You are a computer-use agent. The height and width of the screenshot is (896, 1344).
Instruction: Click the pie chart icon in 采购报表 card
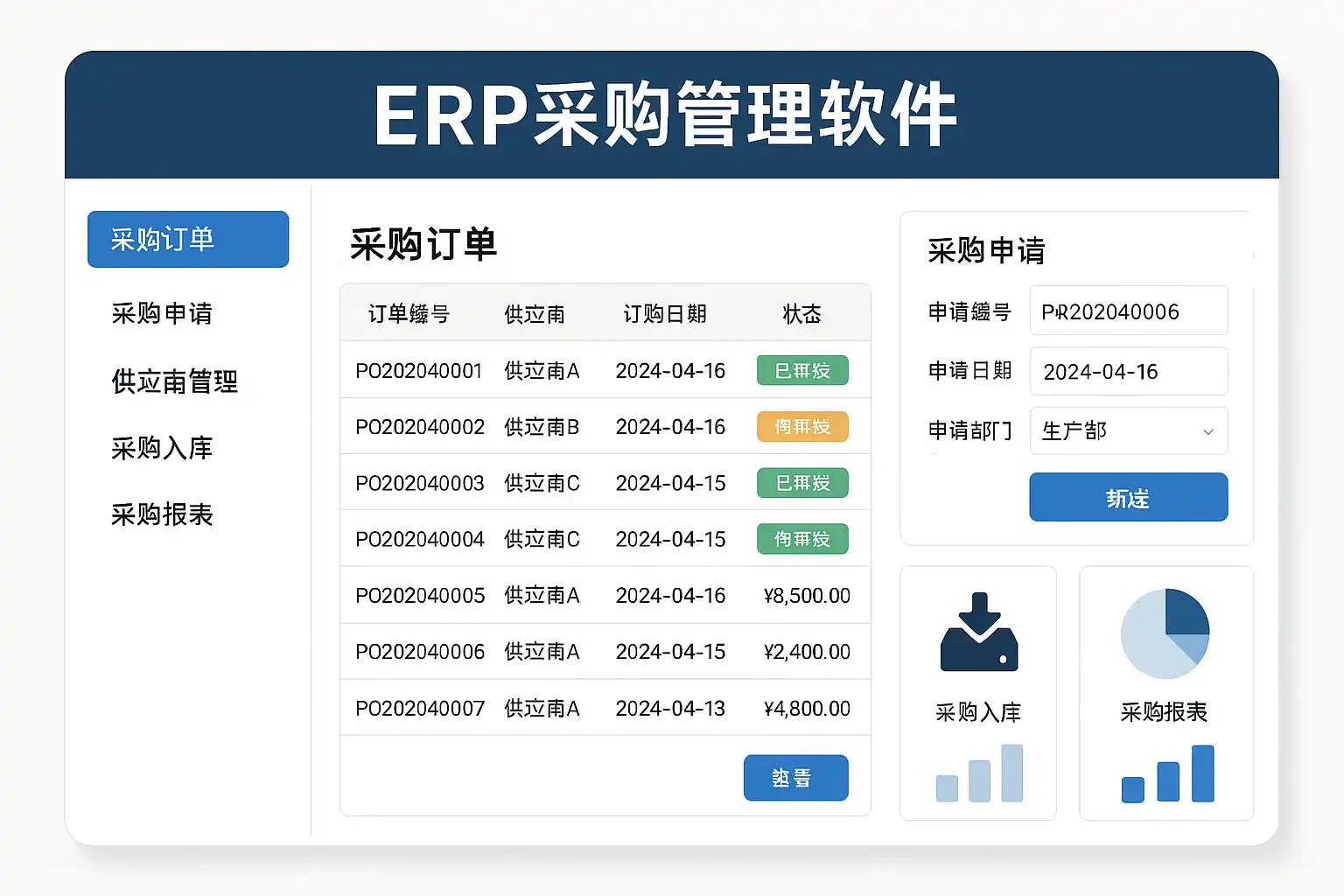(1165, 633)
